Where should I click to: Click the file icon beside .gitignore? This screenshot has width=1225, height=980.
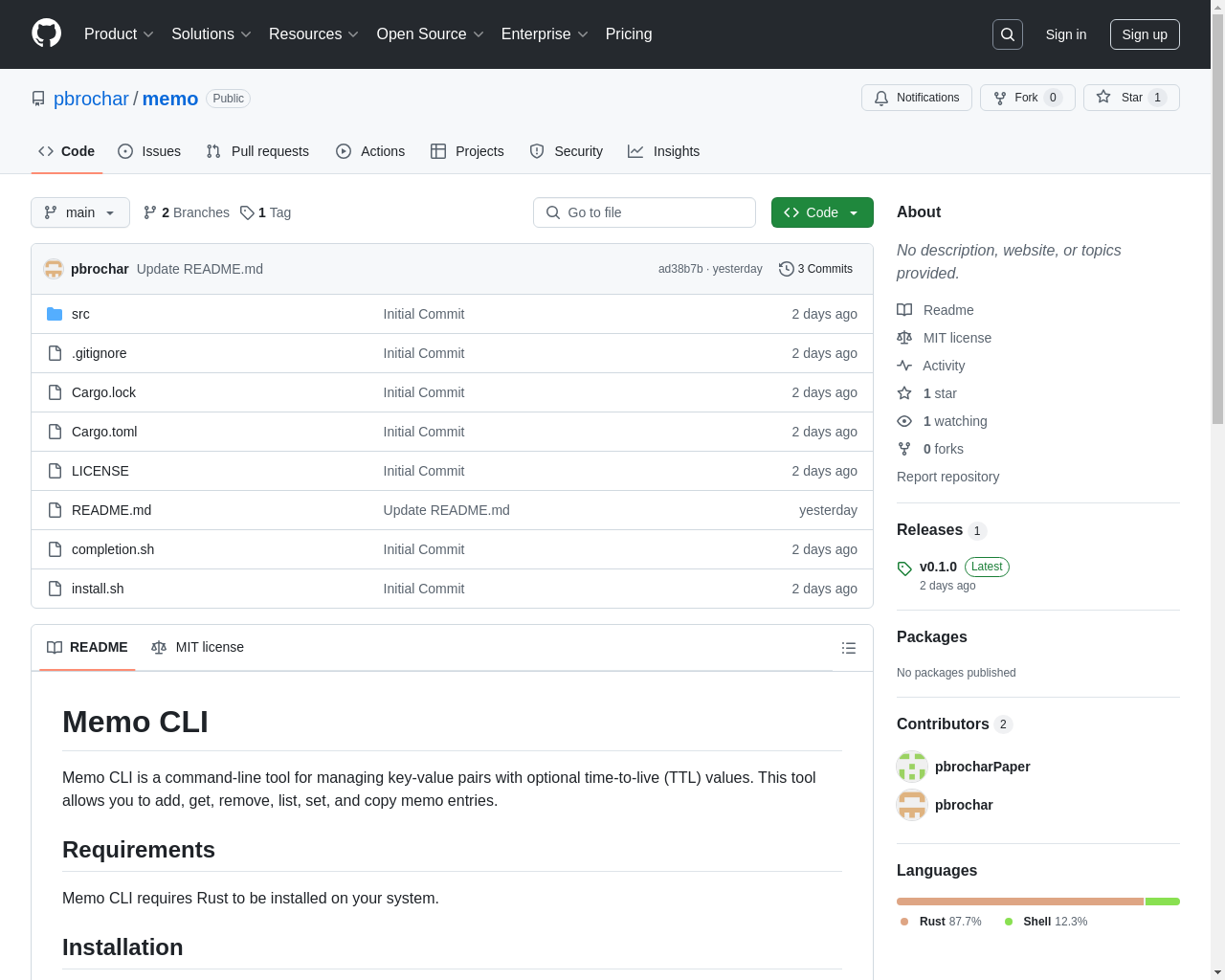point(55,353)
